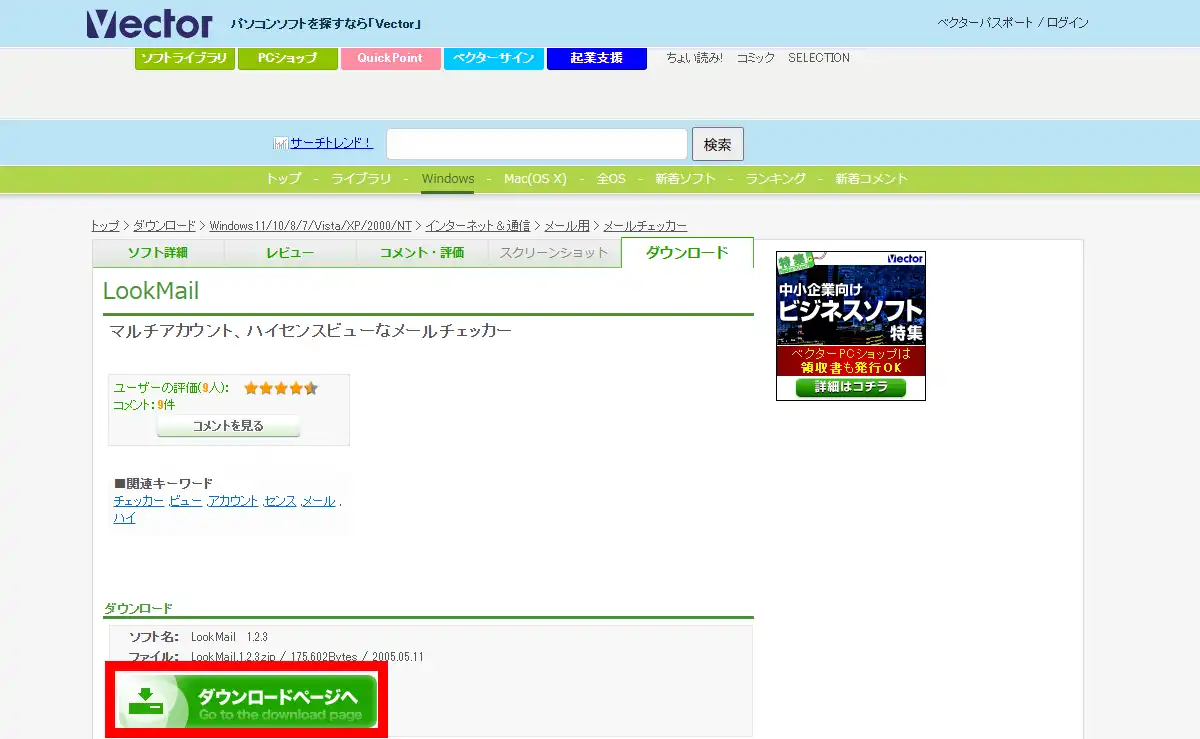Select 新着コメント in the green menu bar

(872, 179)
